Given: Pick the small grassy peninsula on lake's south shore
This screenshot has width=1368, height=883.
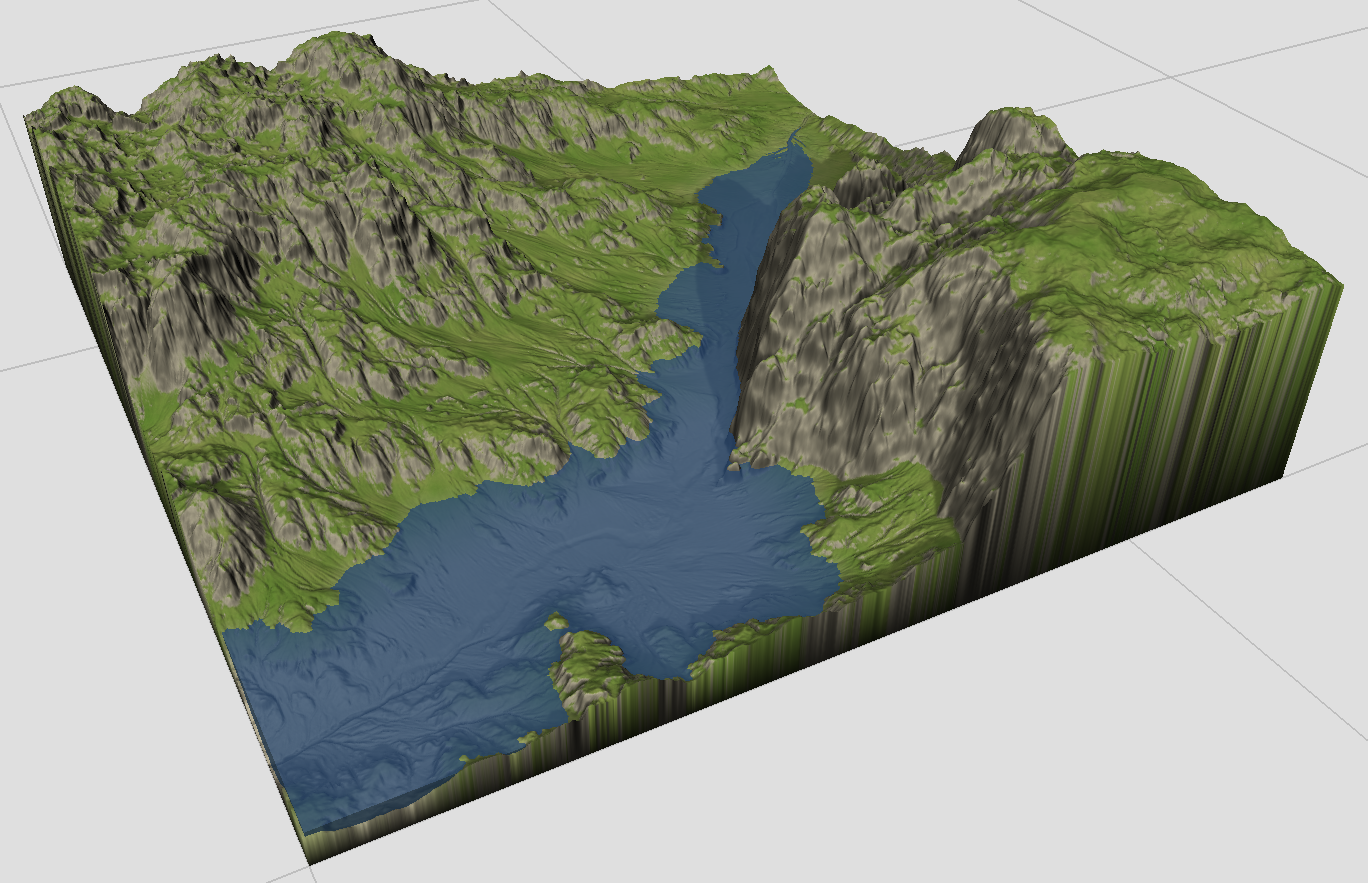Looking at the screenshot, I should coord(590,665).
